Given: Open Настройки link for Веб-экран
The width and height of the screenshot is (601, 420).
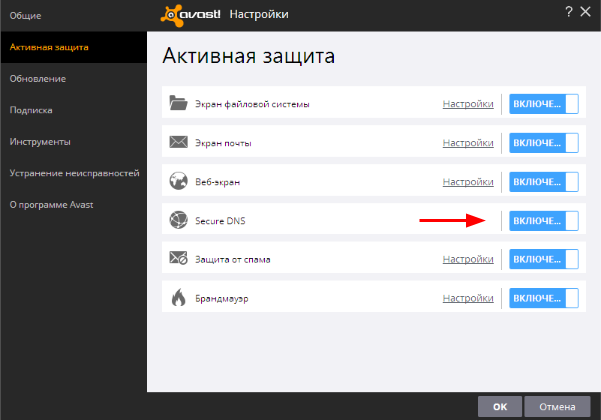Looking at the screenshot, I should tap(468, 182).
